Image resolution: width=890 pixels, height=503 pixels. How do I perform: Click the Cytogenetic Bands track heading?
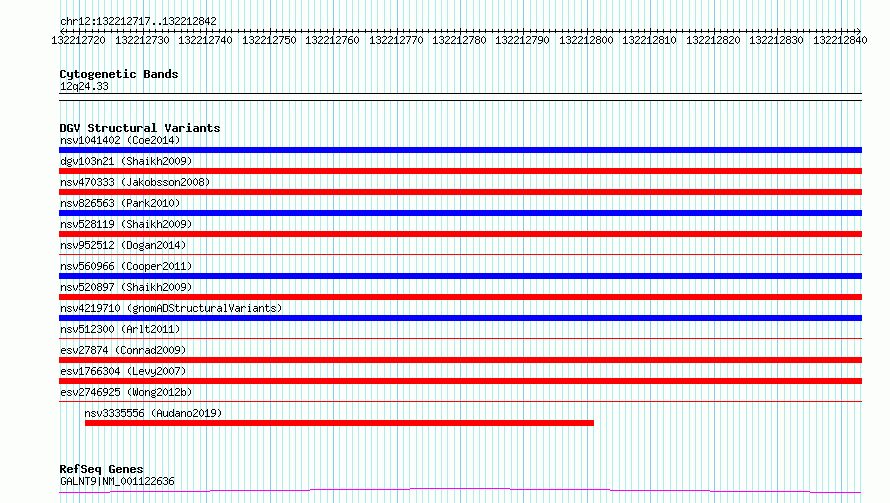119,74
